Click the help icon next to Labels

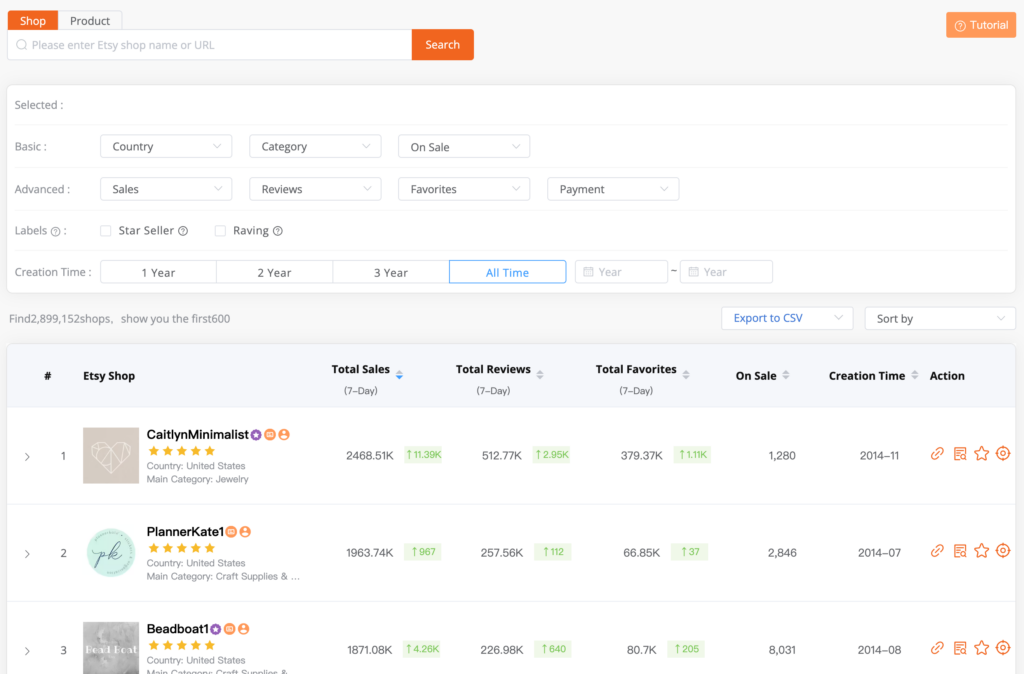point(56,231)
